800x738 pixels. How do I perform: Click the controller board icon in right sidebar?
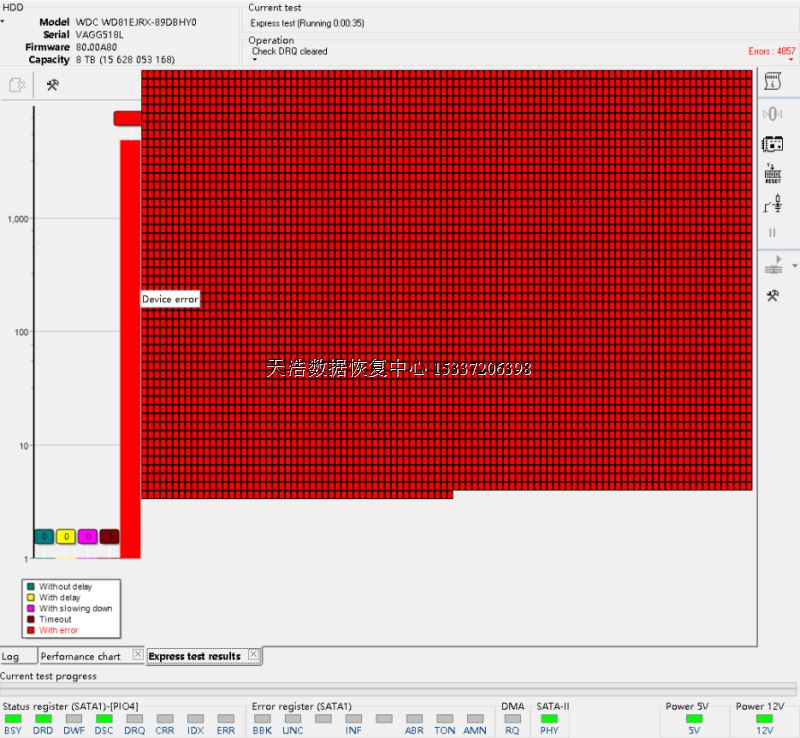pyautogui.click(x=772, y=144)
